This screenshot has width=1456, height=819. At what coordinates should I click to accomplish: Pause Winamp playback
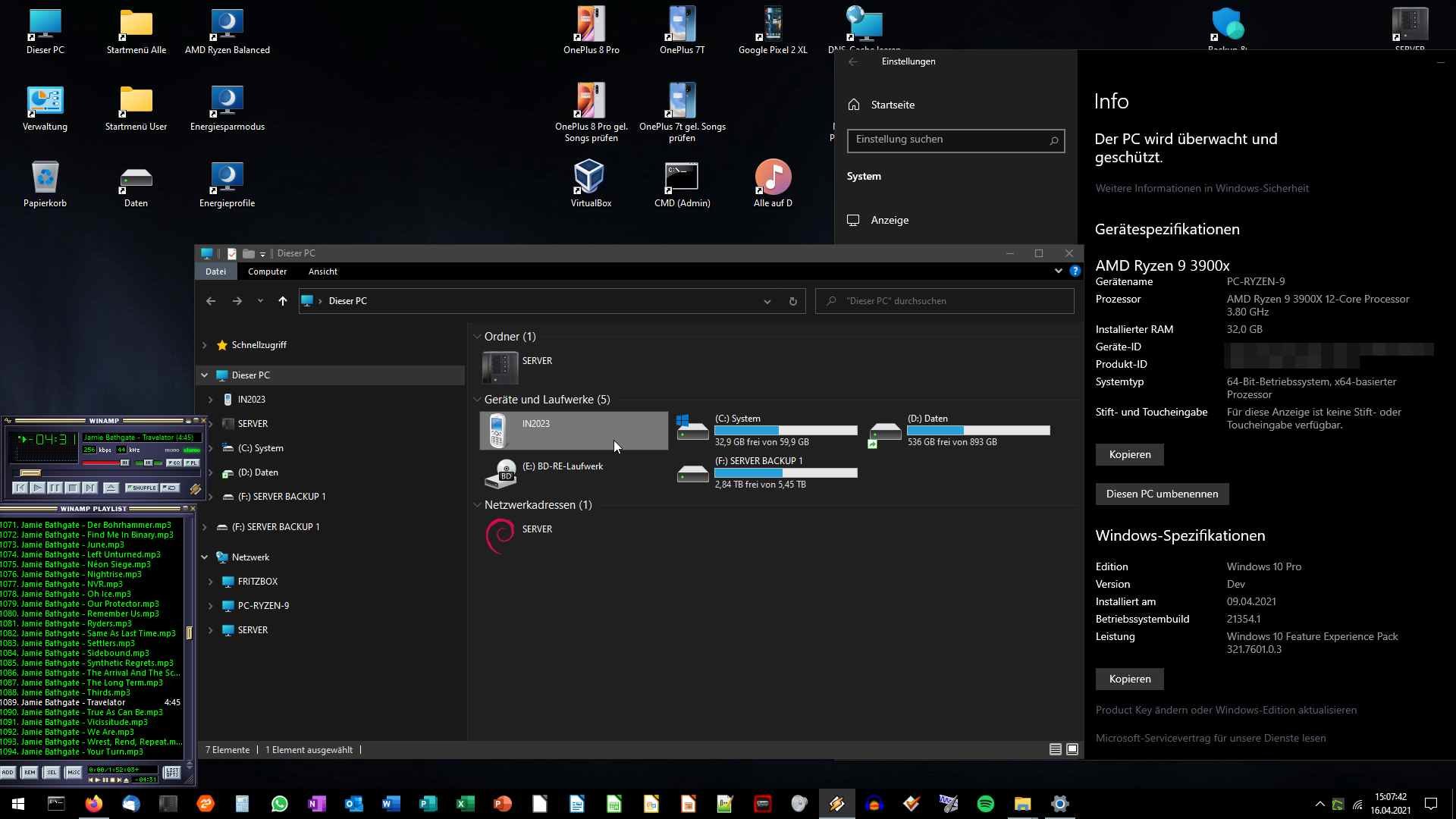55,488
